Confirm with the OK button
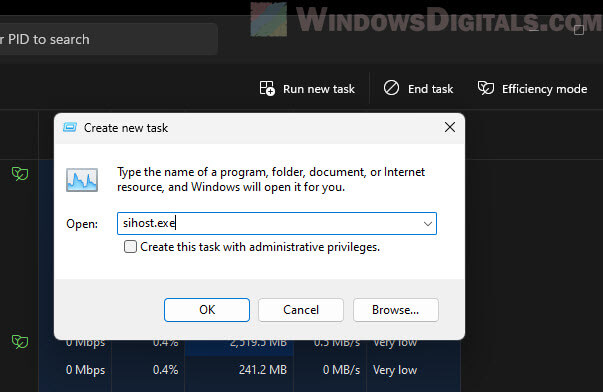 click(207, 310)
